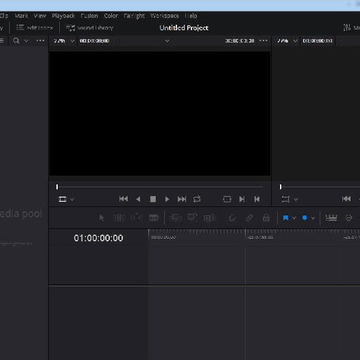The image size is (360, 360).
Task: Open the Help menu
Action: 191,16
